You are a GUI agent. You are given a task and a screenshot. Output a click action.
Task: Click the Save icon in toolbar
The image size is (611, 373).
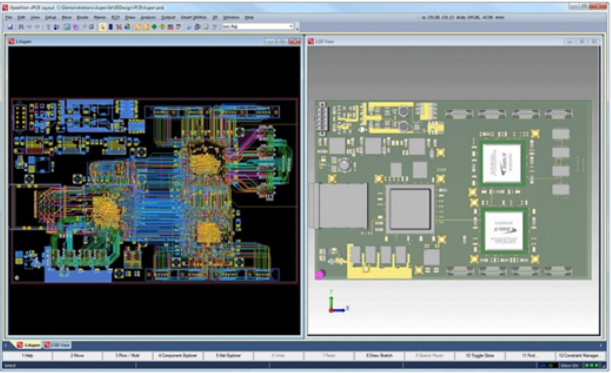11,27
